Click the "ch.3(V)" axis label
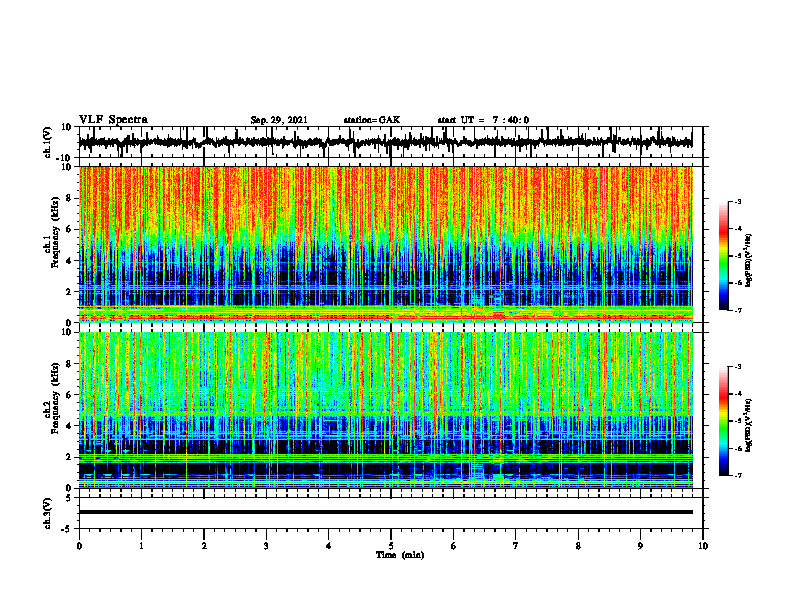Image resolution: width=792 pixels, height=612 pixels. point(48,514)
